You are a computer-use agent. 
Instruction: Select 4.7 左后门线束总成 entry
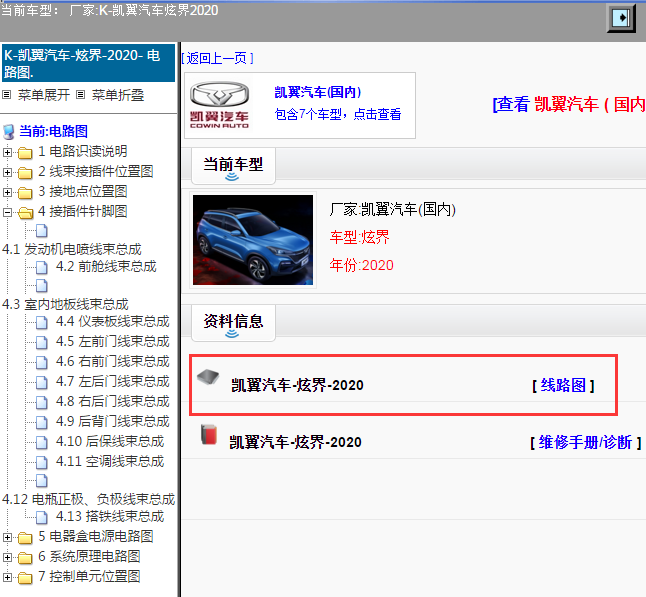coord(112,381)
